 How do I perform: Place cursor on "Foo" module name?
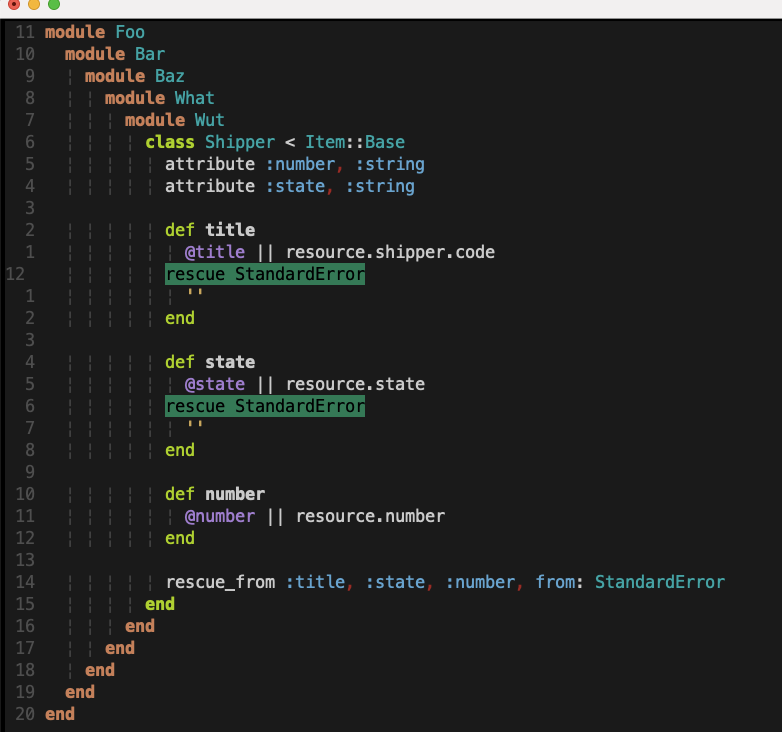click(x=130, y=32)
